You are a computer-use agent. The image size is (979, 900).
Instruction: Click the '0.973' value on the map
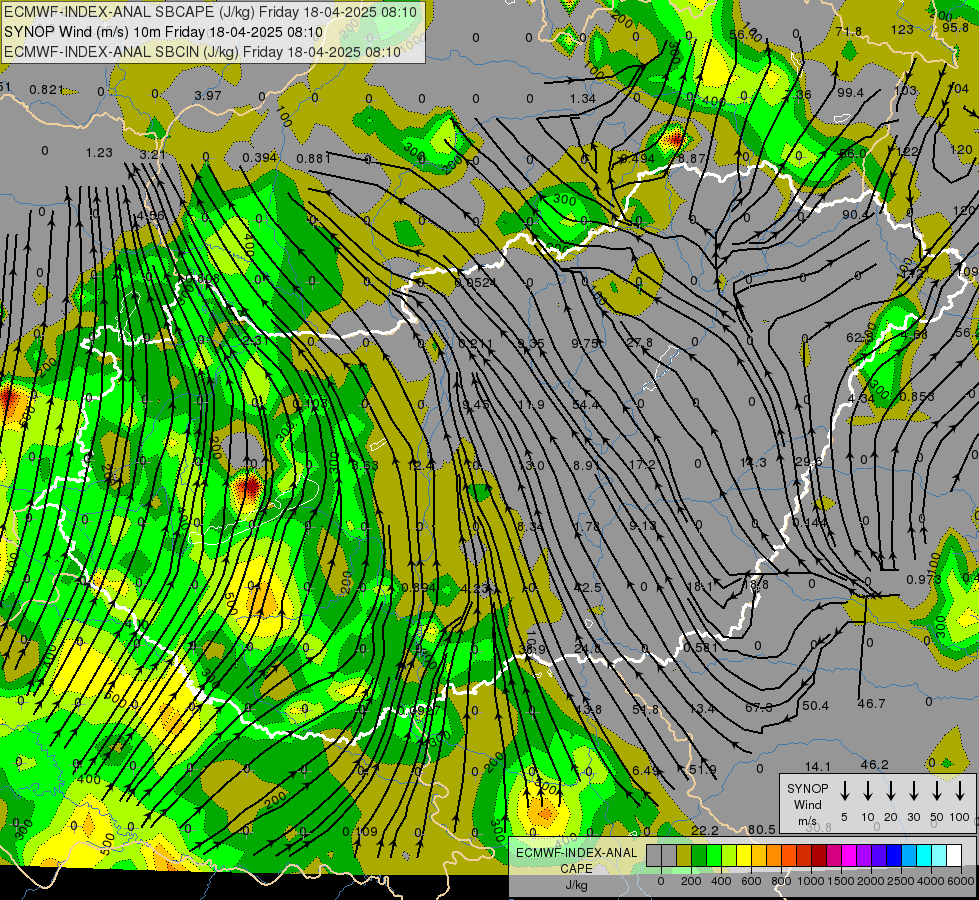coord(923,580)
